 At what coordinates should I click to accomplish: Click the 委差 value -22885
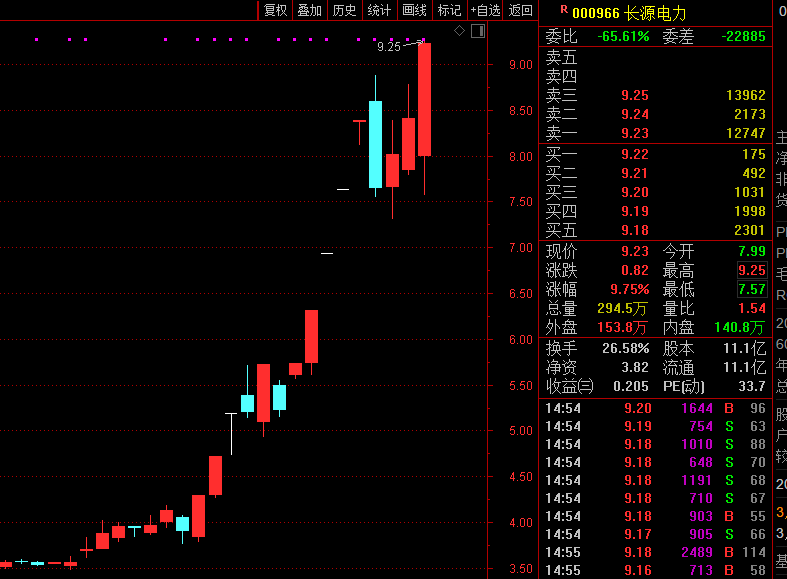(743, 37)
